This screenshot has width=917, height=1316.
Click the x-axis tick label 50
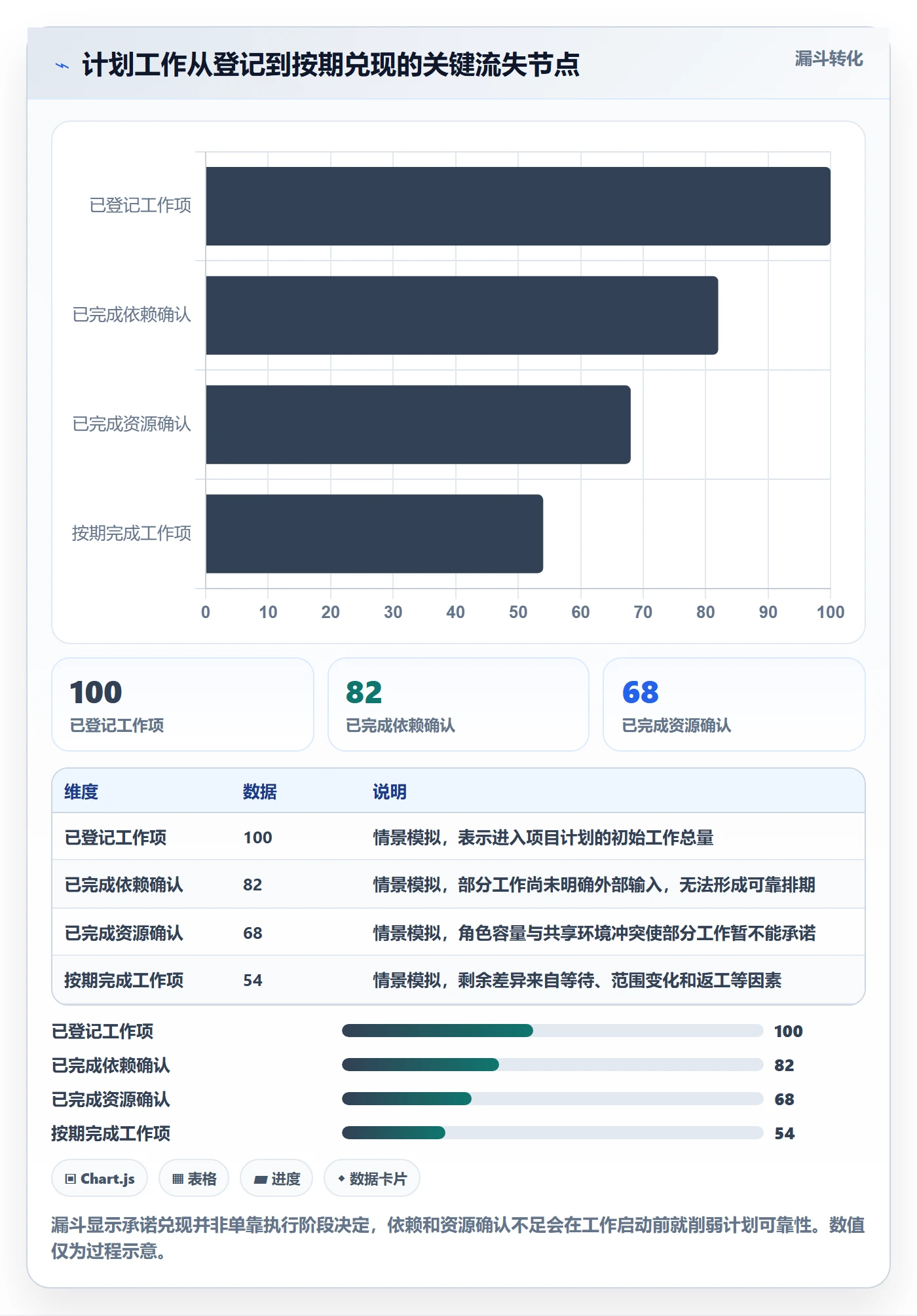pos(518,612)
